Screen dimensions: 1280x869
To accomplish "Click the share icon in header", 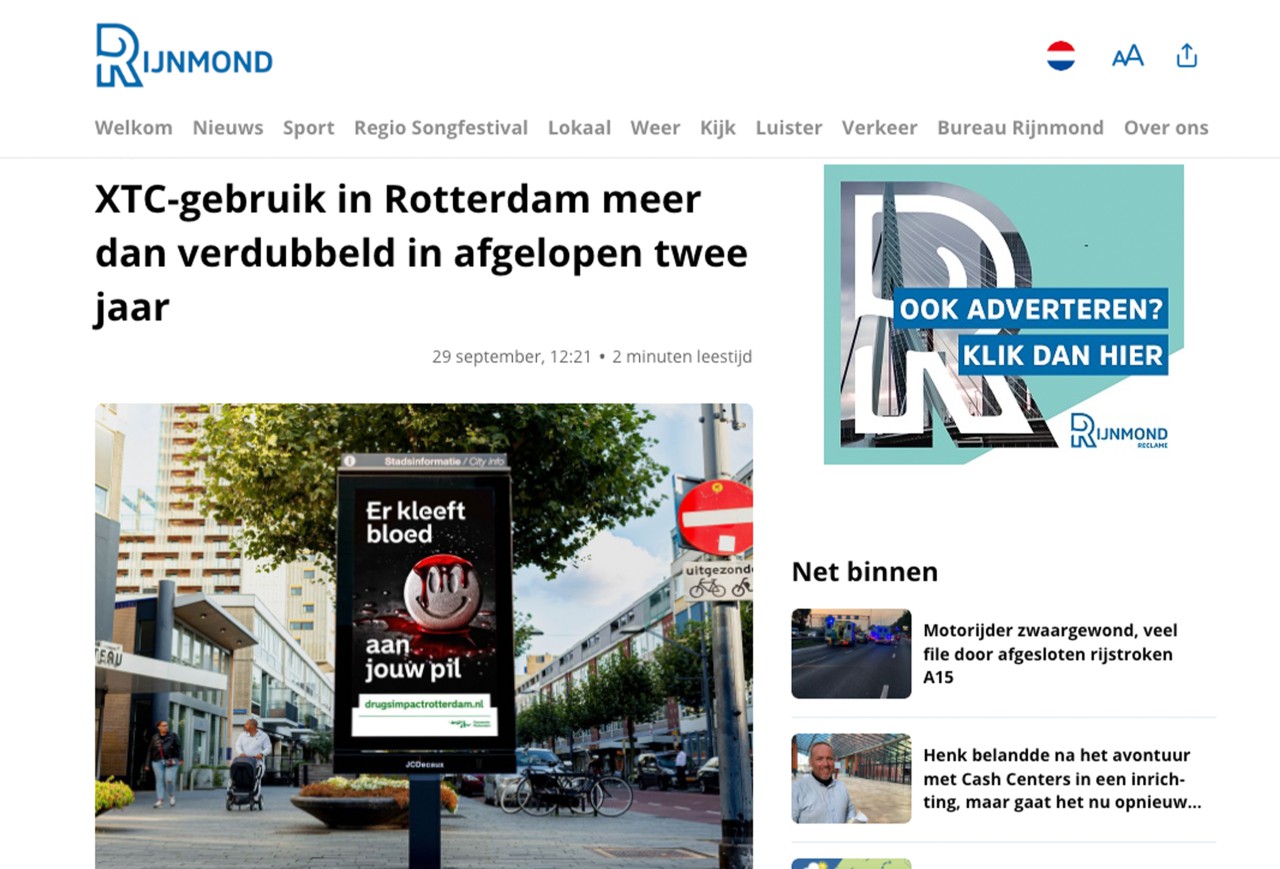I will tap(1187, 56).
